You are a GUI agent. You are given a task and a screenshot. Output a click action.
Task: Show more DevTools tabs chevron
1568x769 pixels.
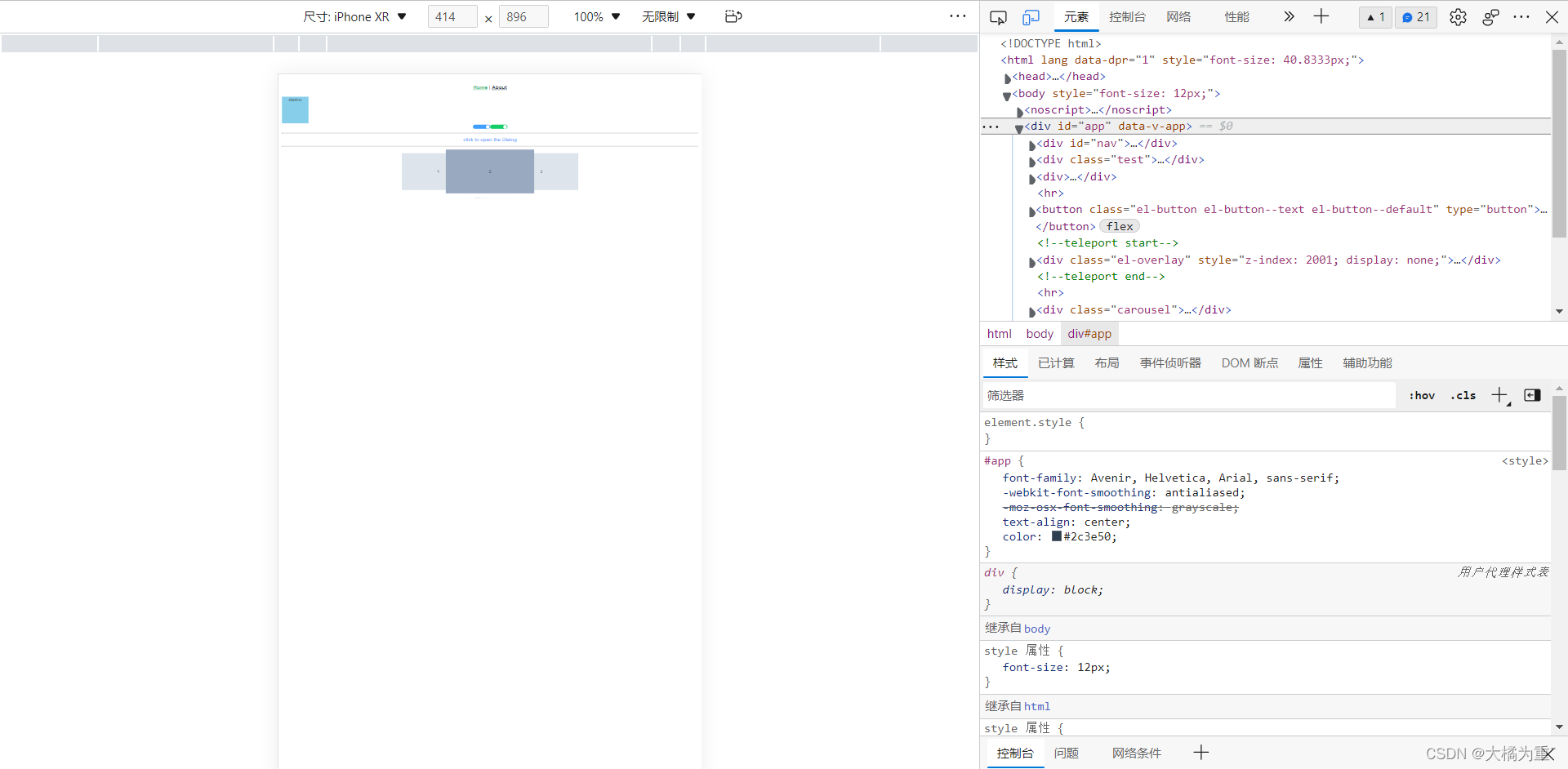pyautogui.click(x=1289, y=16)
